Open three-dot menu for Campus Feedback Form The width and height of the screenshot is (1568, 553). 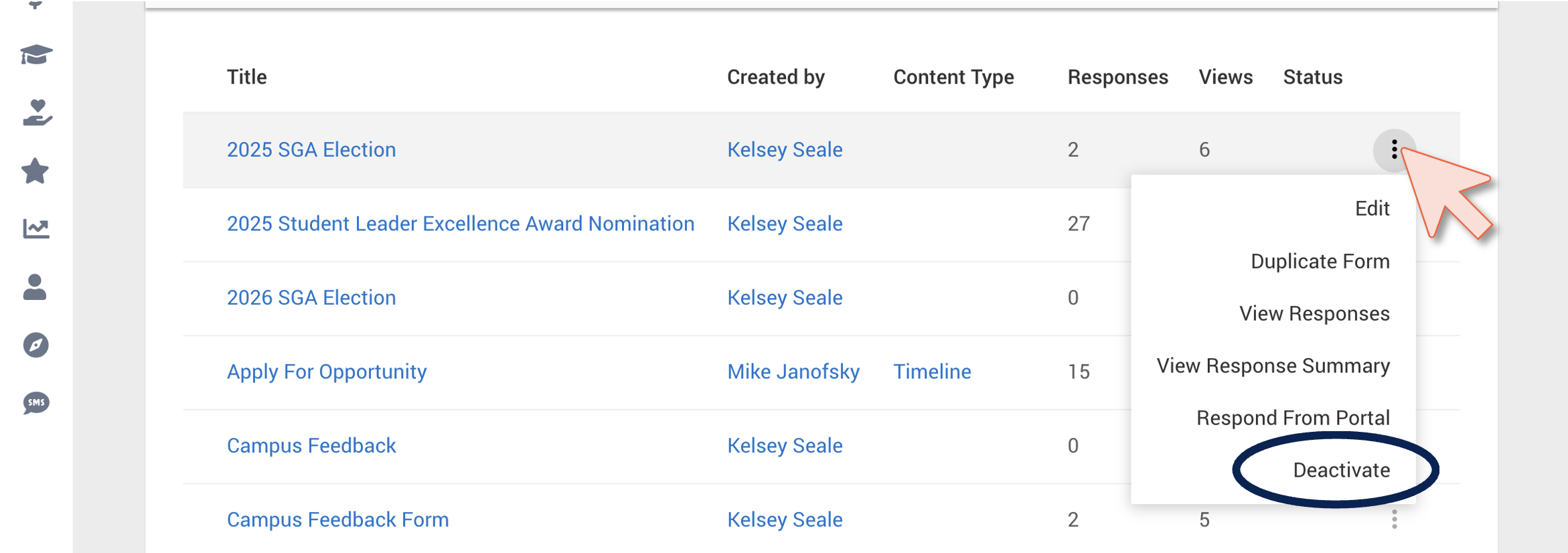click(1394, 520)
